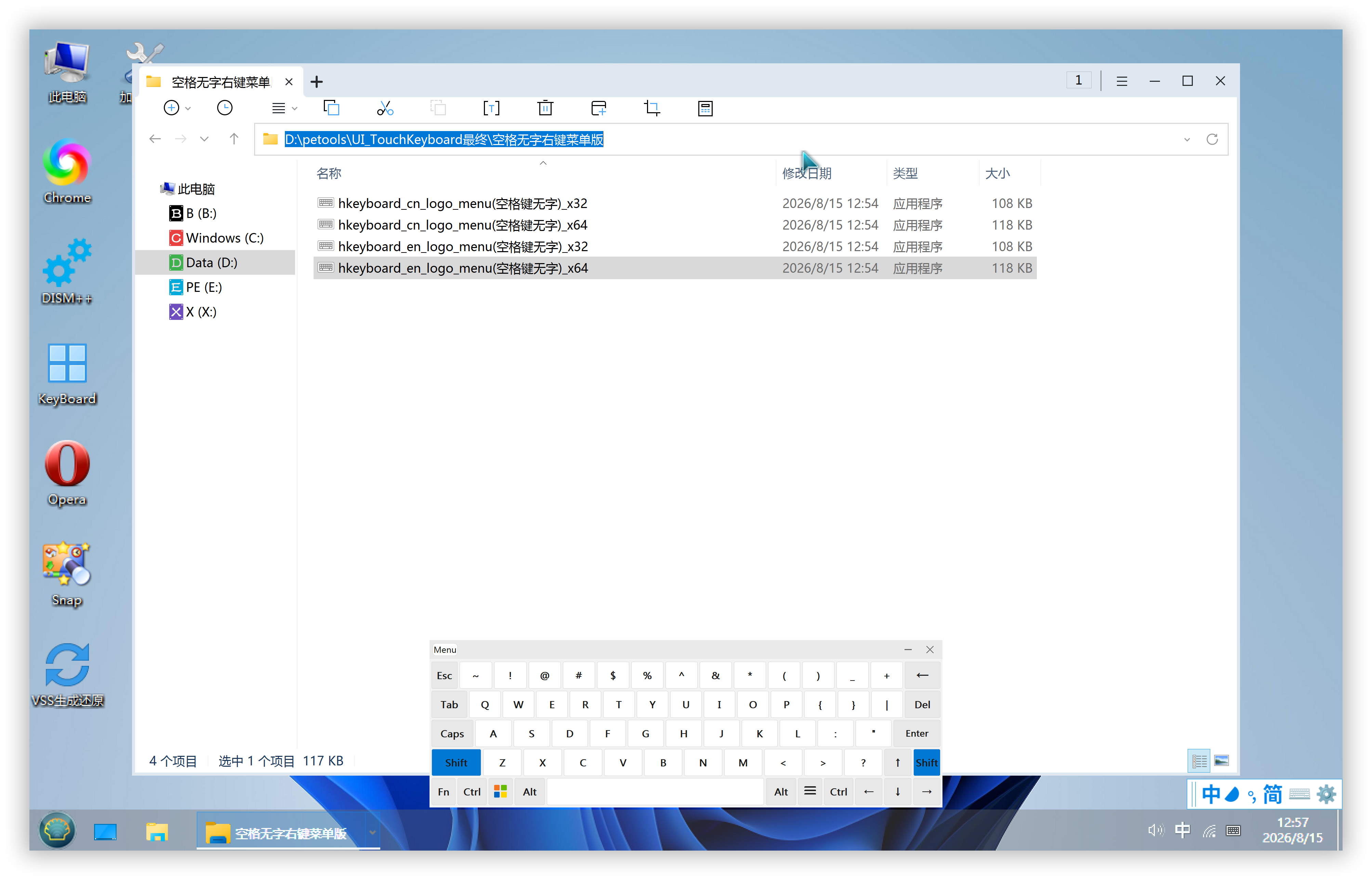Image resolution: width=1372 pixels, height=880 pixels.
Task: Click the Start button on taskbar
Action: 56,830
